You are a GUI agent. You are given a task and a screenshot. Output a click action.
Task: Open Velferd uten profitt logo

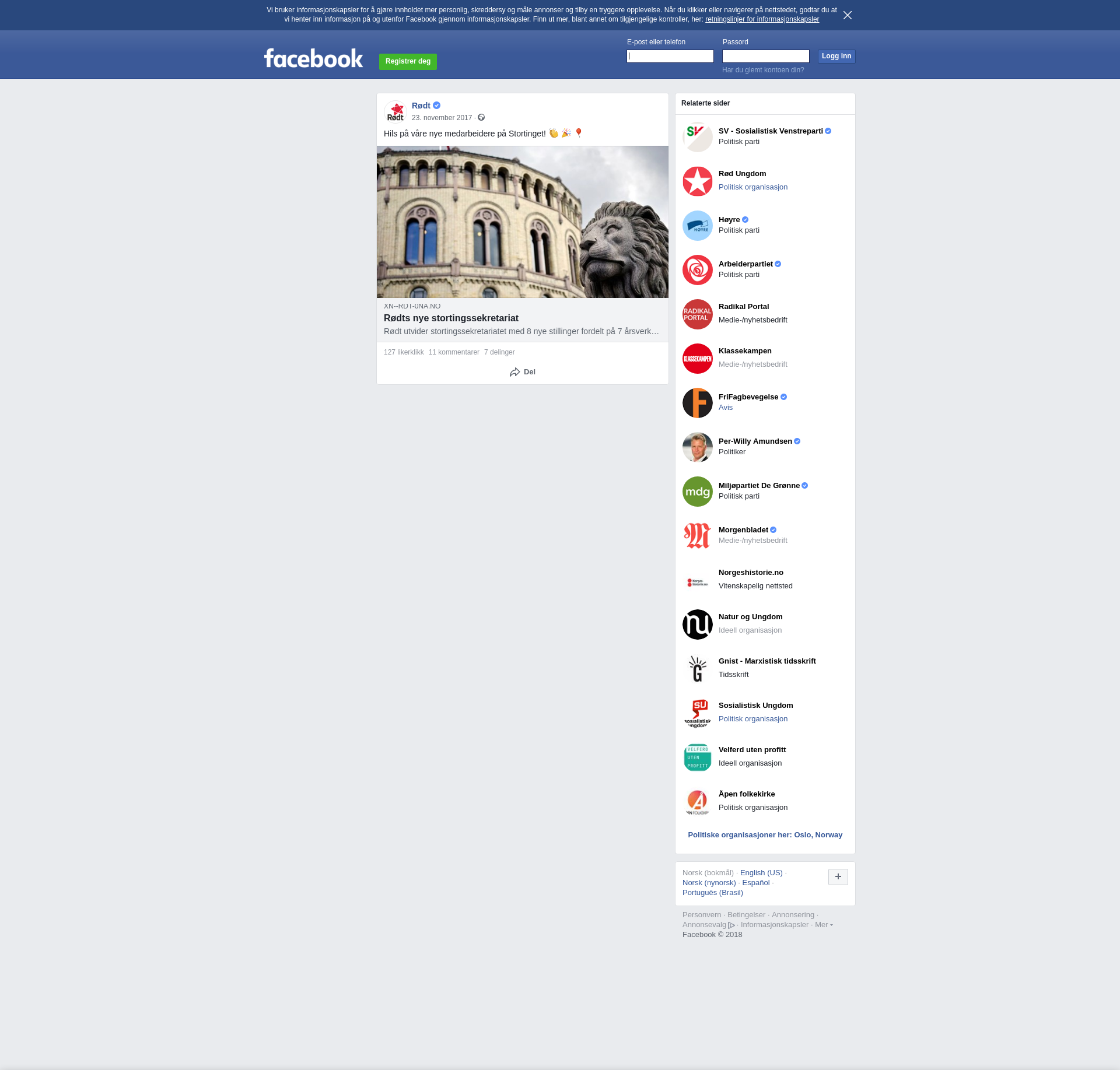[698, 757]
